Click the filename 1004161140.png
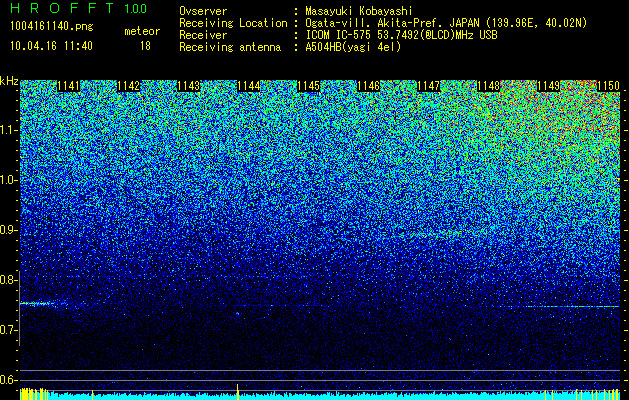The width and height of the screenshot is (629, 400). 52,26
